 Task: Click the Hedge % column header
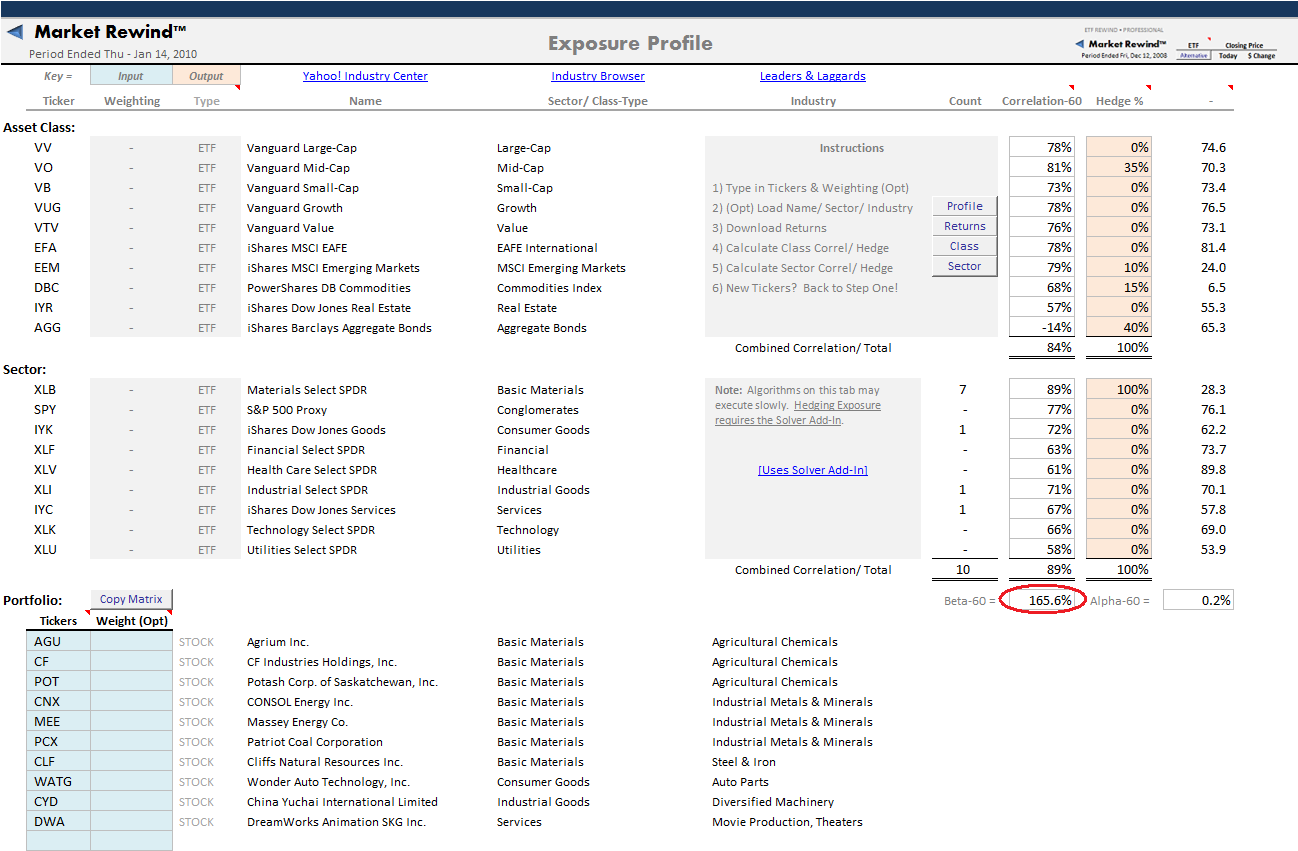click(x=1119, y=101)
